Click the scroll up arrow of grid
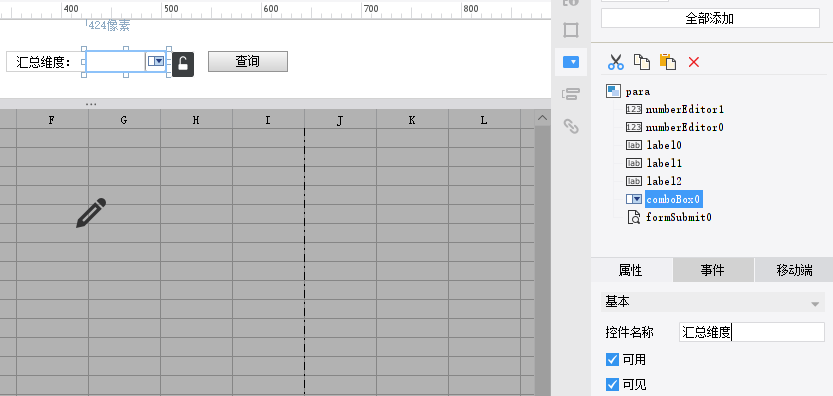833x396 pixels. pyautogui.click(x=542, y=118)
